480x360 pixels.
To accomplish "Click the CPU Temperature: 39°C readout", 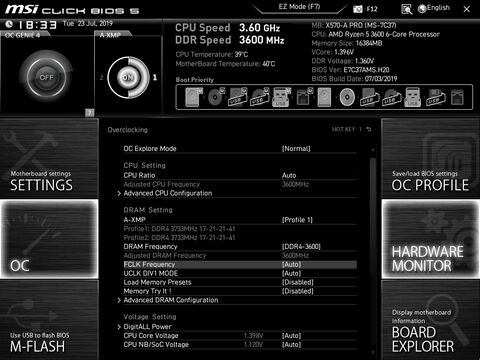I will click(x=212, y=54).
